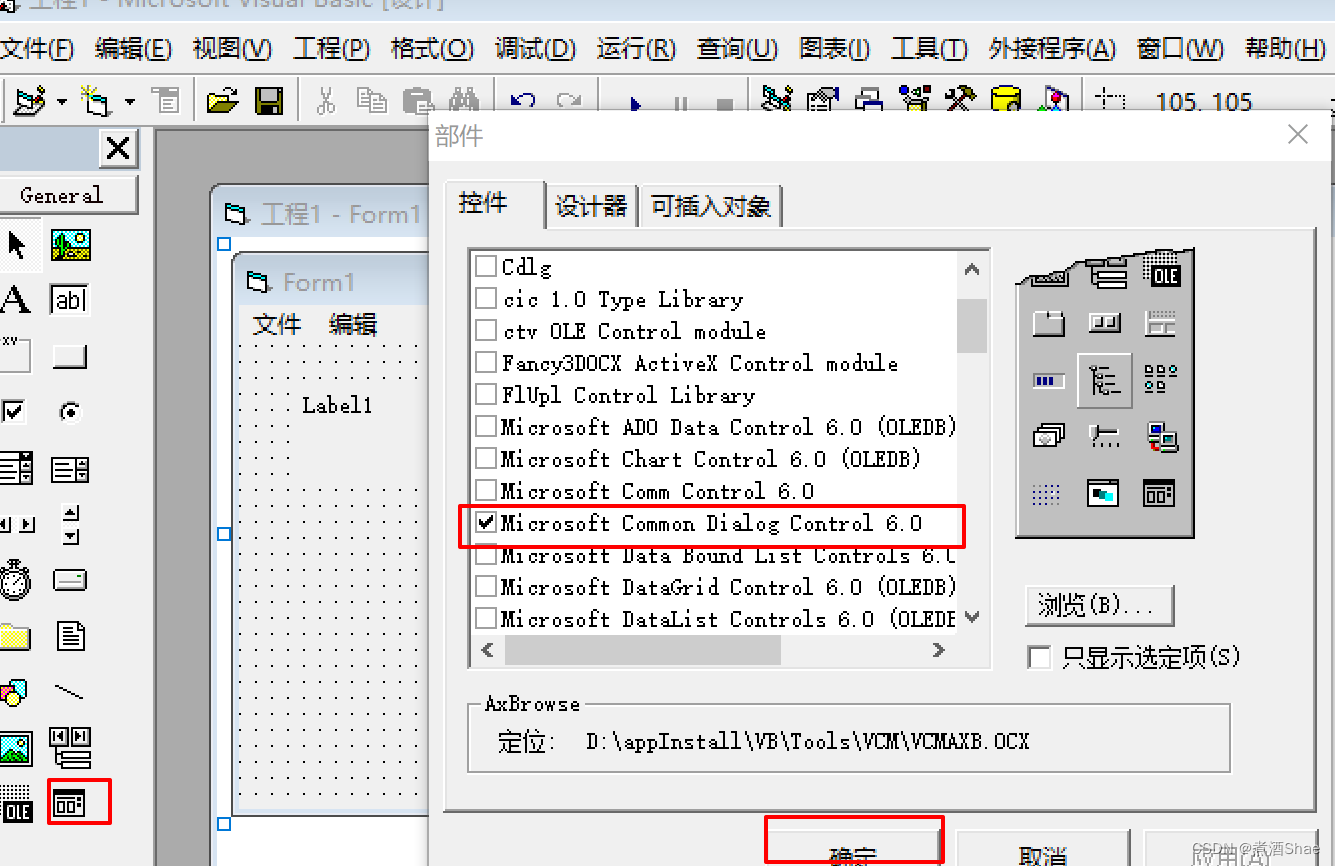Open the Menu Editor toolbar icon
The image size is (1335, 866).
click(165, 101)
